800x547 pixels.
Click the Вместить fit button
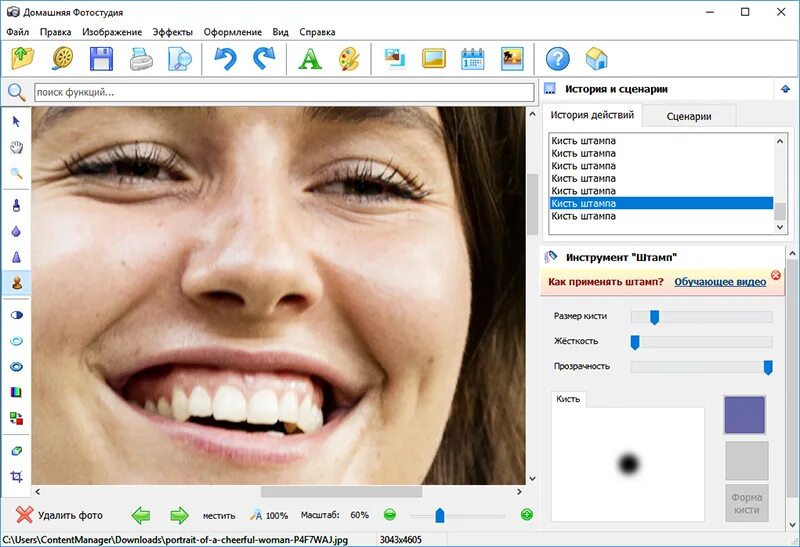click(x=219, y=516)
